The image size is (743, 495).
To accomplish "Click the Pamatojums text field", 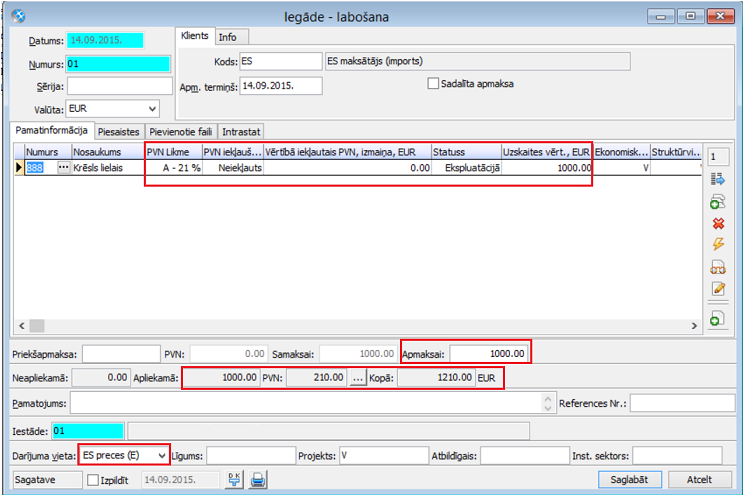I will point(306,404).
